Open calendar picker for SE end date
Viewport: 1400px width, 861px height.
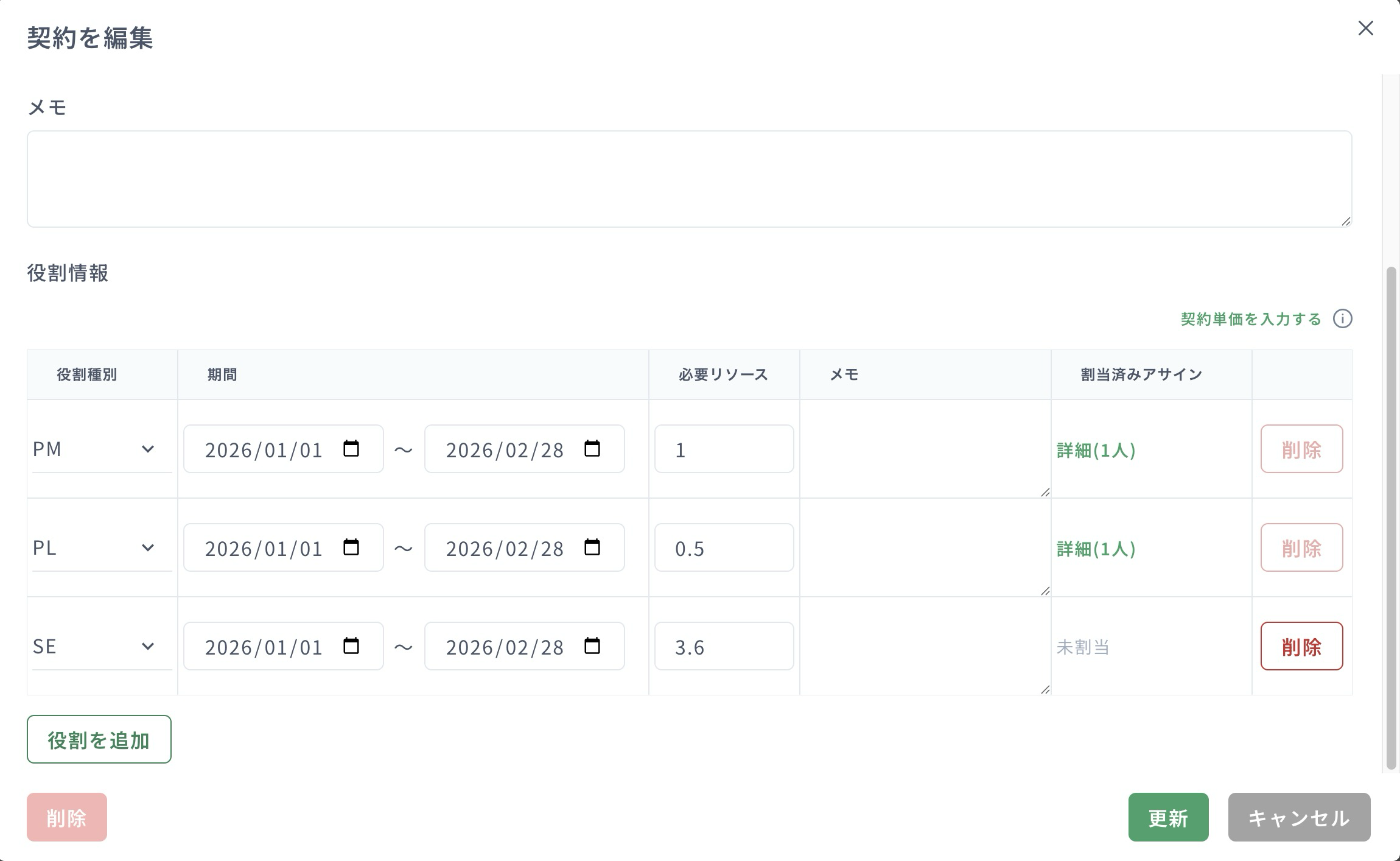coord(592,646)
